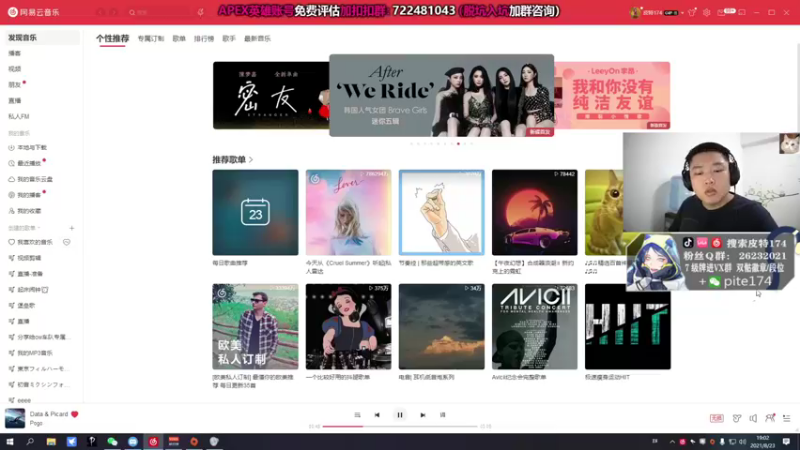Image resolution: width=800 pixels, height=450 pixels.
Task: Click the skin theme shirt icon
Action: pos(692,12)
